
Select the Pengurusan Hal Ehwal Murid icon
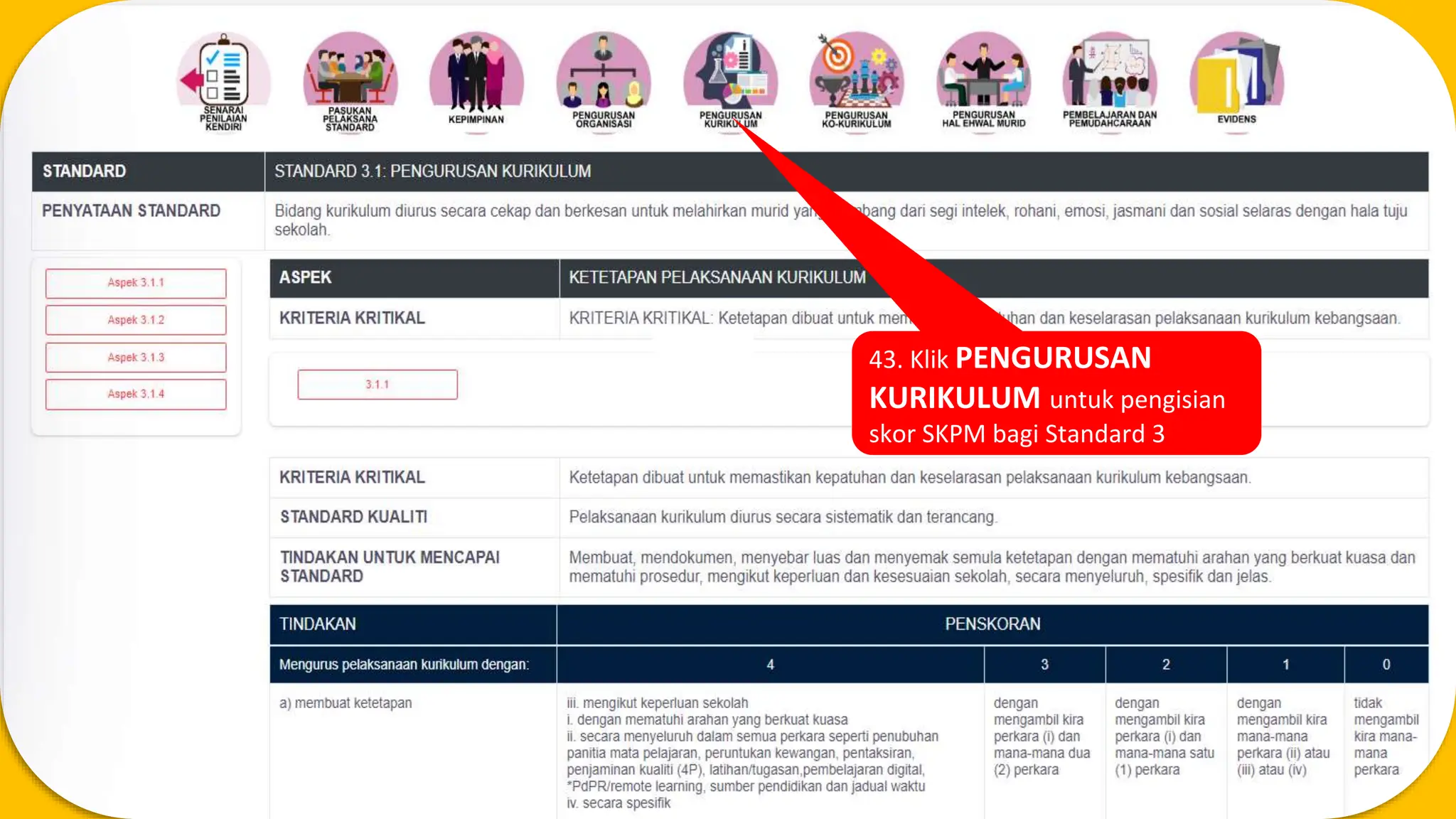(x=984, y=80)
